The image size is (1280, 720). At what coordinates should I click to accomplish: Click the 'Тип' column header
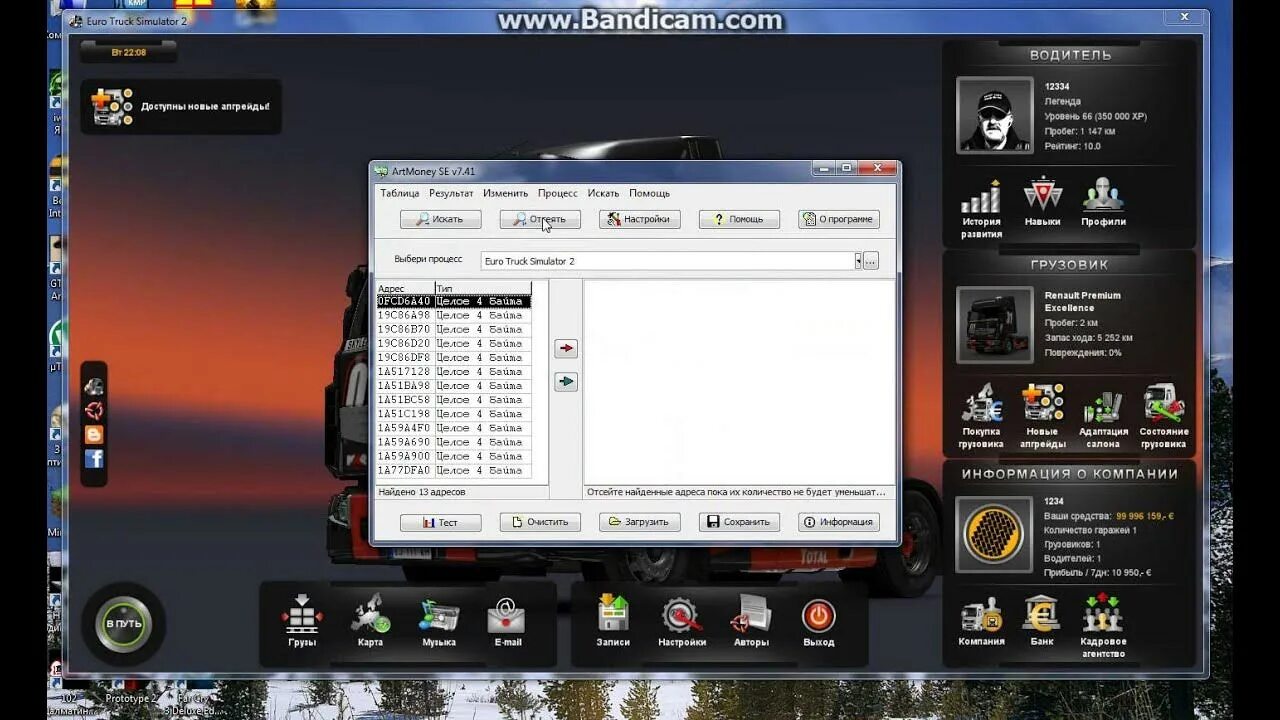click(483, 288)
